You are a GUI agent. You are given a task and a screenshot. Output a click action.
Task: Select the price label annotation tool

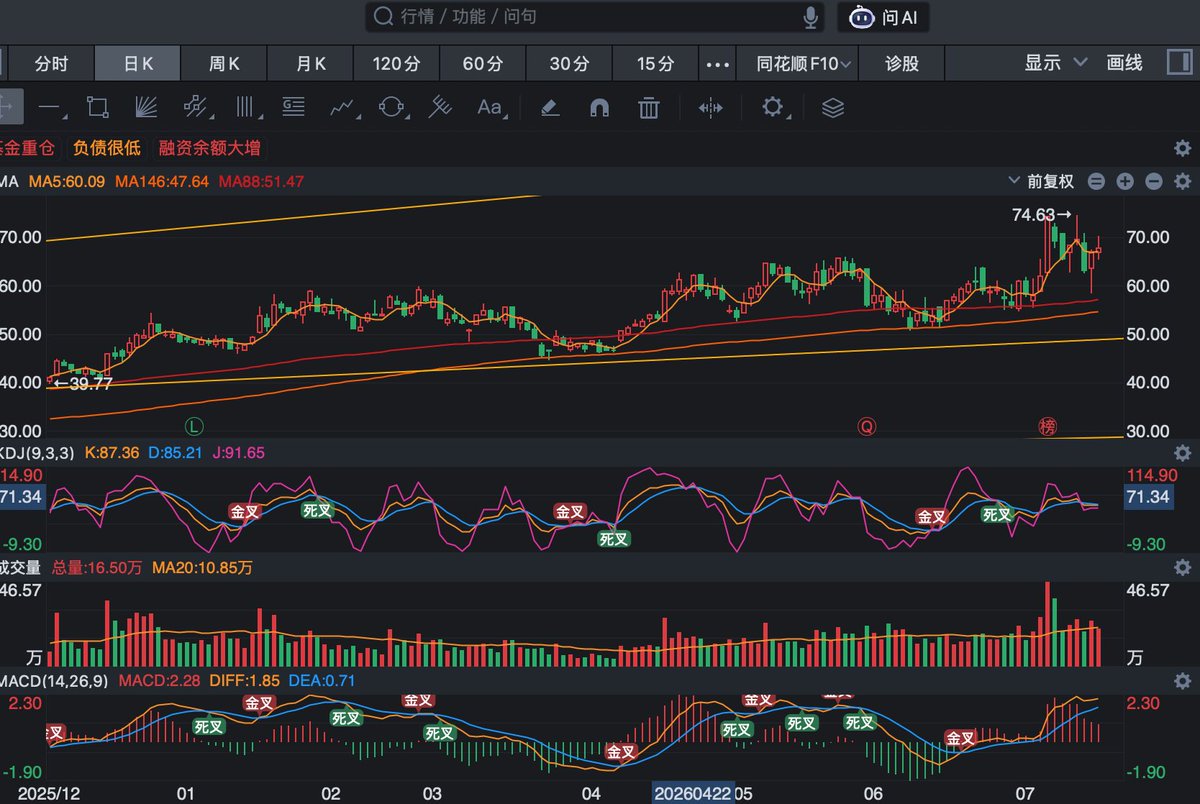tap(293, 107)
